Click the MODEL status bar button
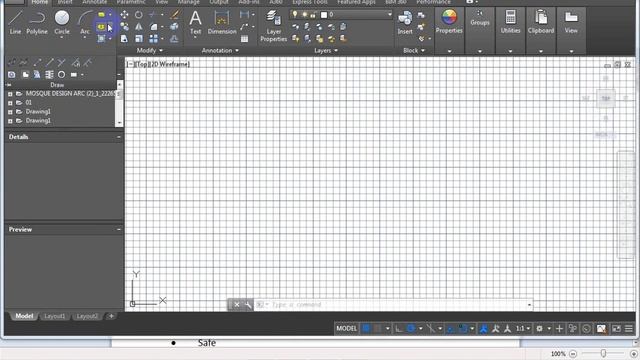The width and height of the screenshot is (640, 360). 346,329
